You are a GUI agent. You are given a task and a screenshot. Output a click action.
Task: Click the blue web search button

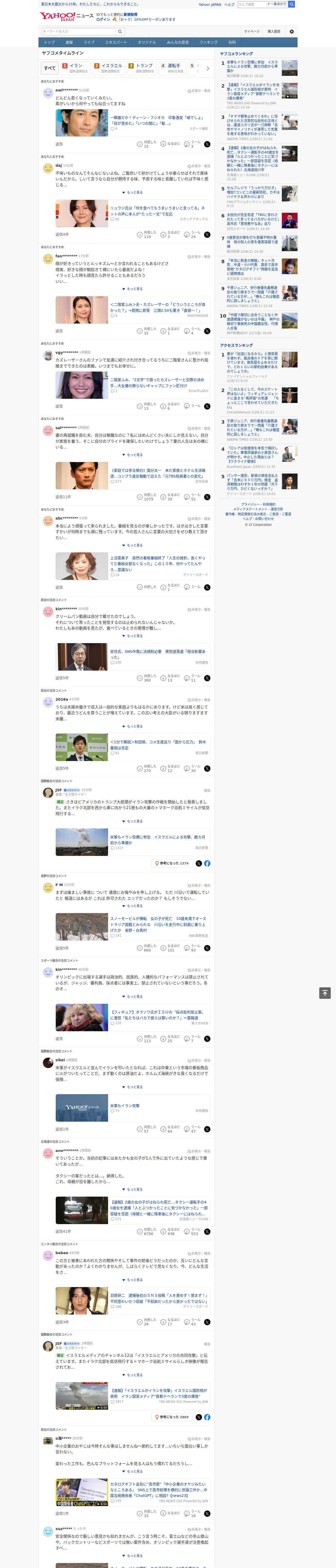click(x=292, y=4)
